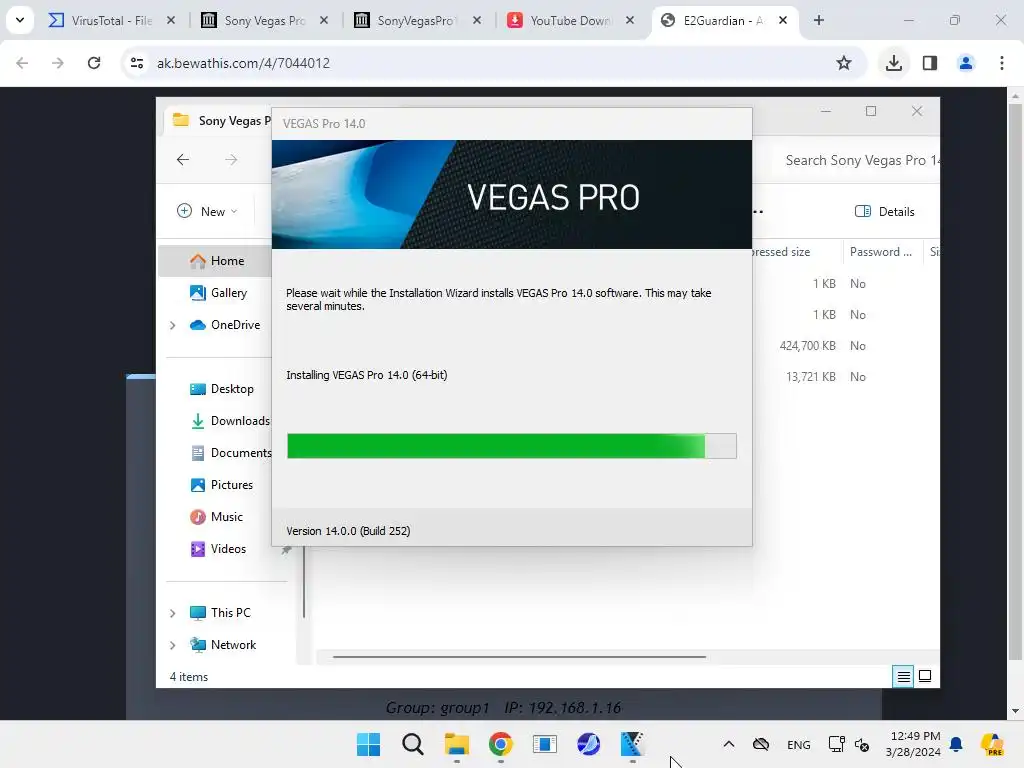
Task: Open the Music folder in sidebar
Action: 216,517
